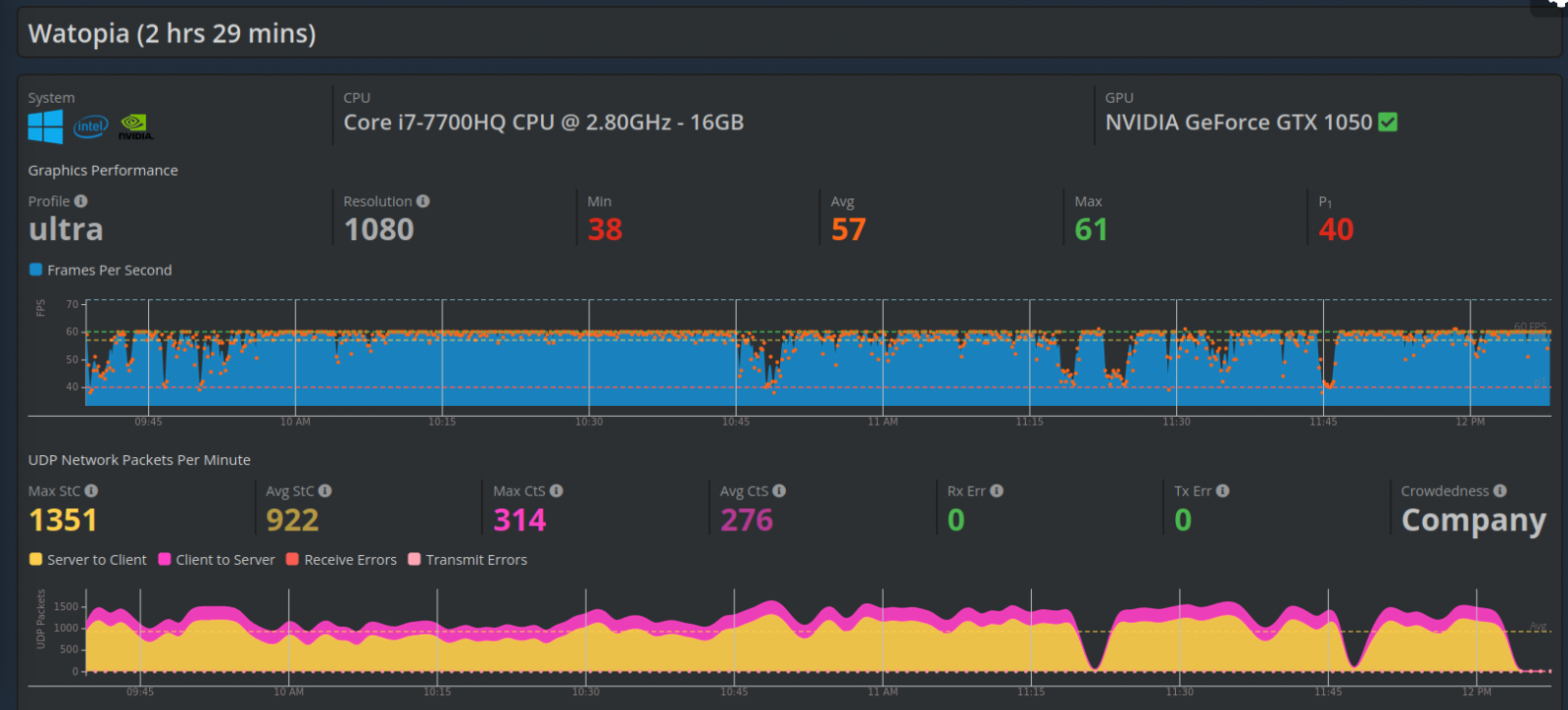Click the Company crowdedness value
1568x710 pixels.
(1474, 521)
